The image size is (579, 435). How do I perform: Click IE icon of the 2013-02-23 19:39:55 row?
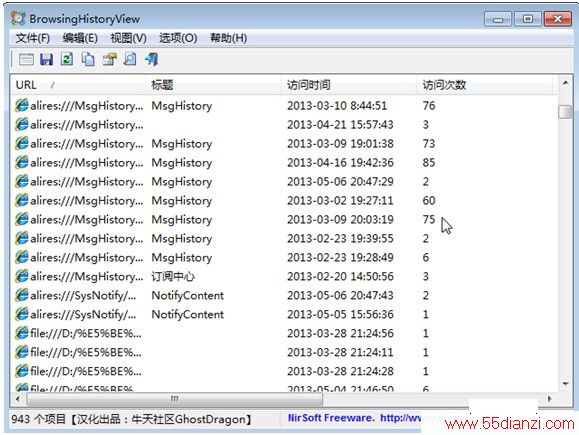click(x=21, y=239)
